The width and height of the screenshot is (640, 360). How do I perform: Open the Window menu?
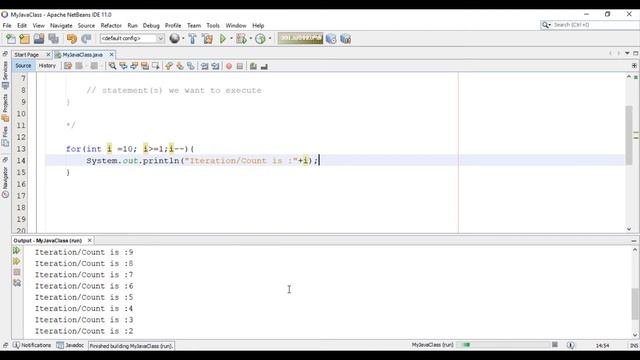click(236, 25)
